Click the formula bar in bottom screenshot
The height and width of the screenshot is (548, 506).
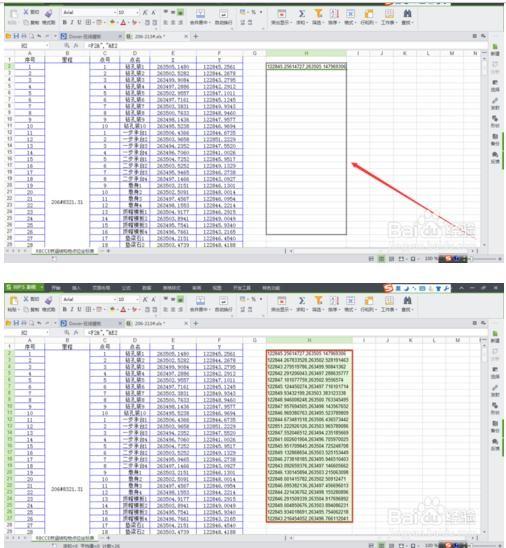point(287,333)
